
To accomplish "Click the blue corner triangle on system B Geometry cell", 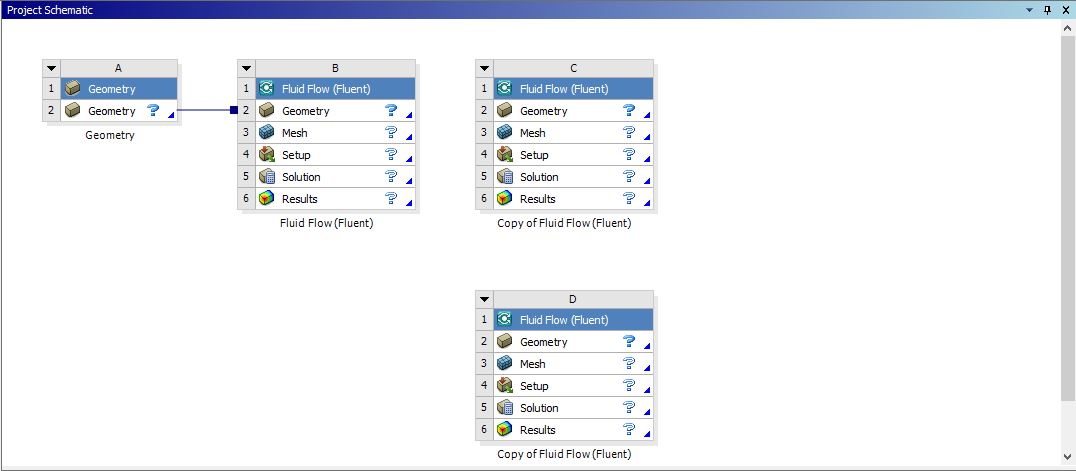I will click(x=410, y=115).
